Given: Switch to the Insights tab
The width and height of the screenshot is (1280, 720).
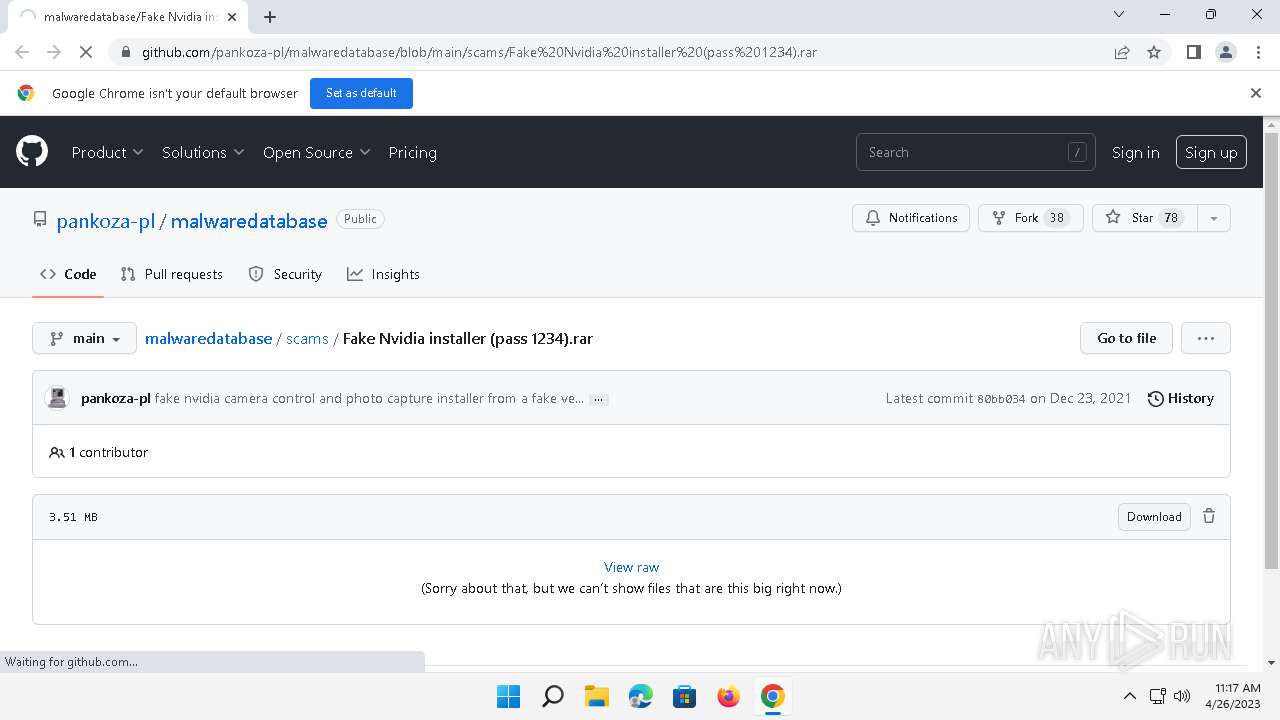Looking at the screenshot, I should [x=383, y=274].
